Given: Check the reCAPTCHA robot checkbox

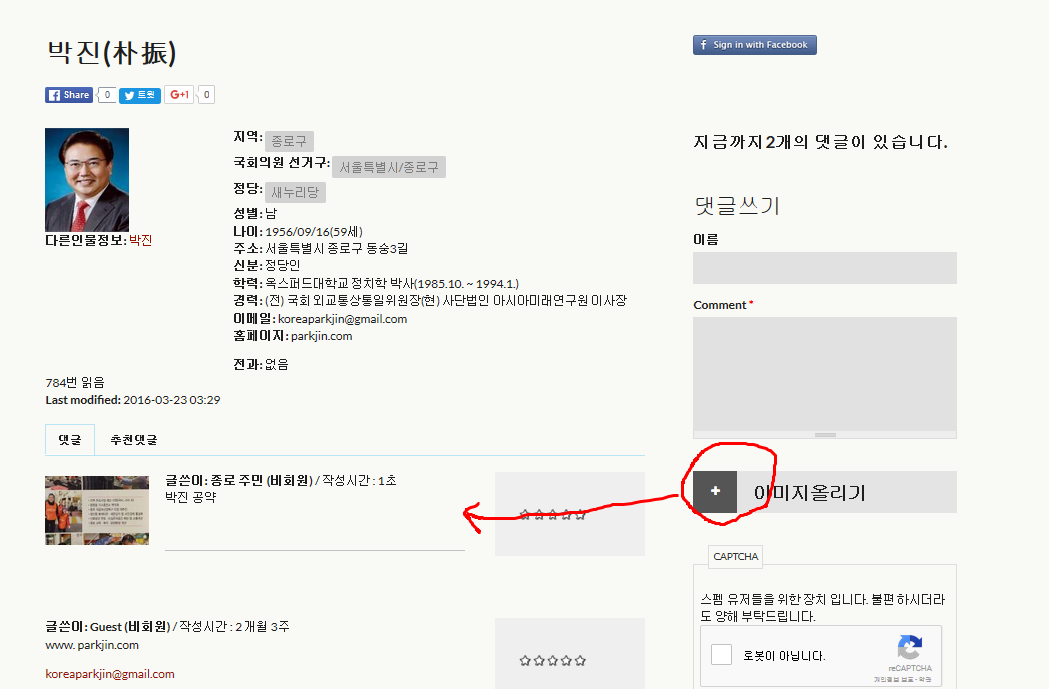Looking at the screenshot, I should [x=721, y=656].
